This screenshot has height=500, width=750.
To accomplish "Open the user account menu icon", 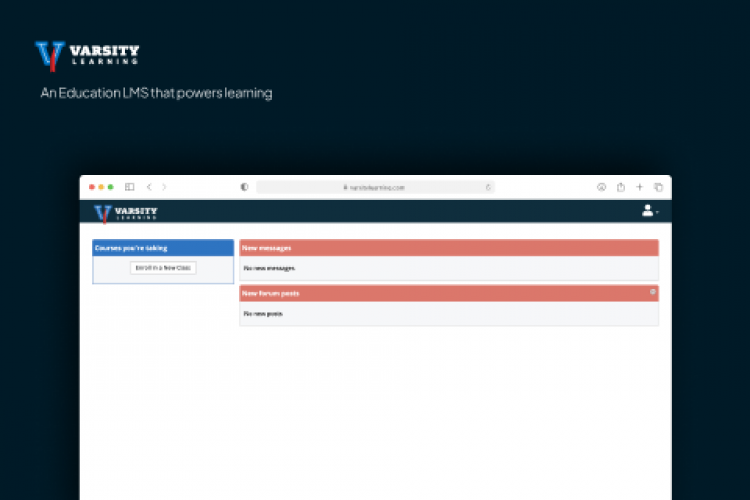I will [x=650, y=211].
